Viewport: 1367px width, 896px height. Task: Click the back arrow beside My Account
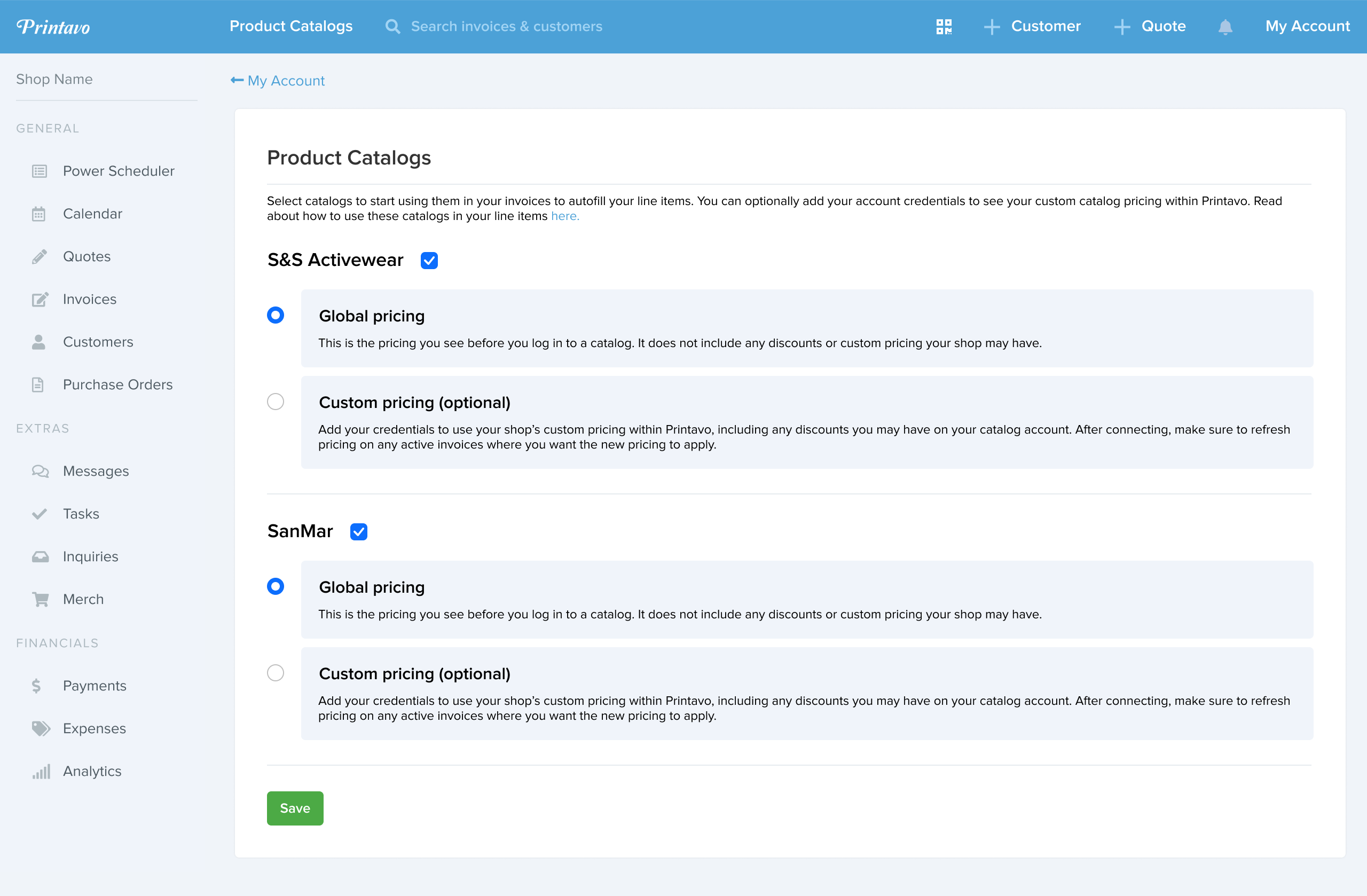point(237,81)
